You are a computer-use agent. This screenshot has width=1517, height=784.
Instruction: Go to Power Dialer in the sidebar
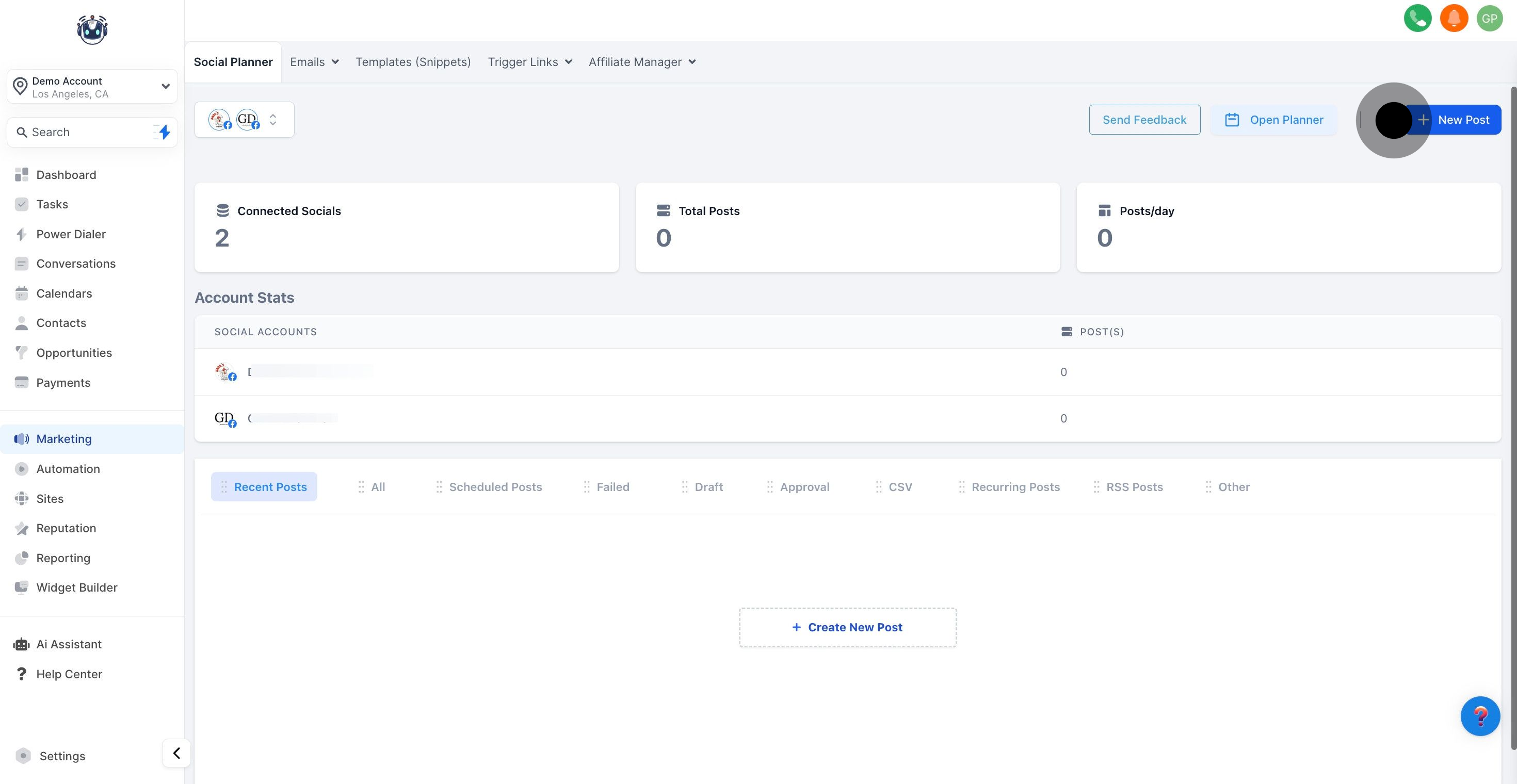click(x=71, y=234)
